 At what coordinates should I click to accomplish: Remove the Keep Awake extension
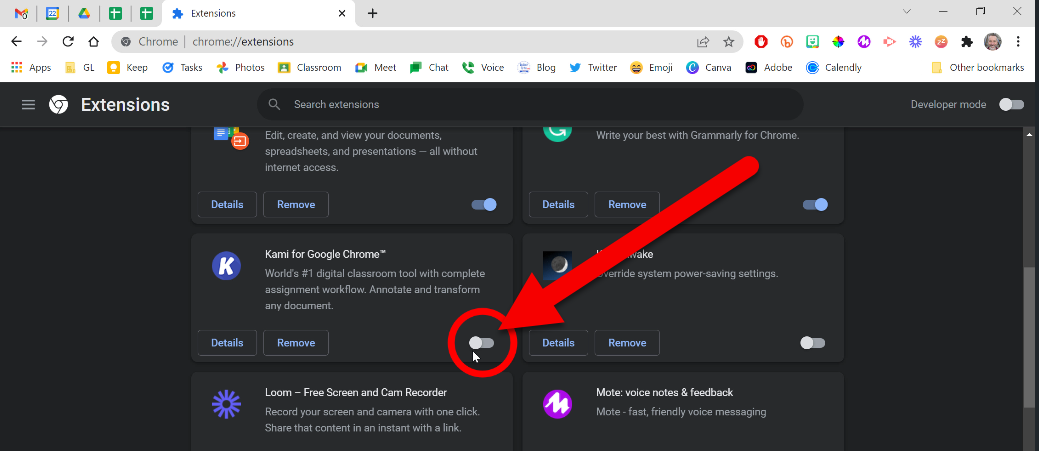click(x=627, y=342)
